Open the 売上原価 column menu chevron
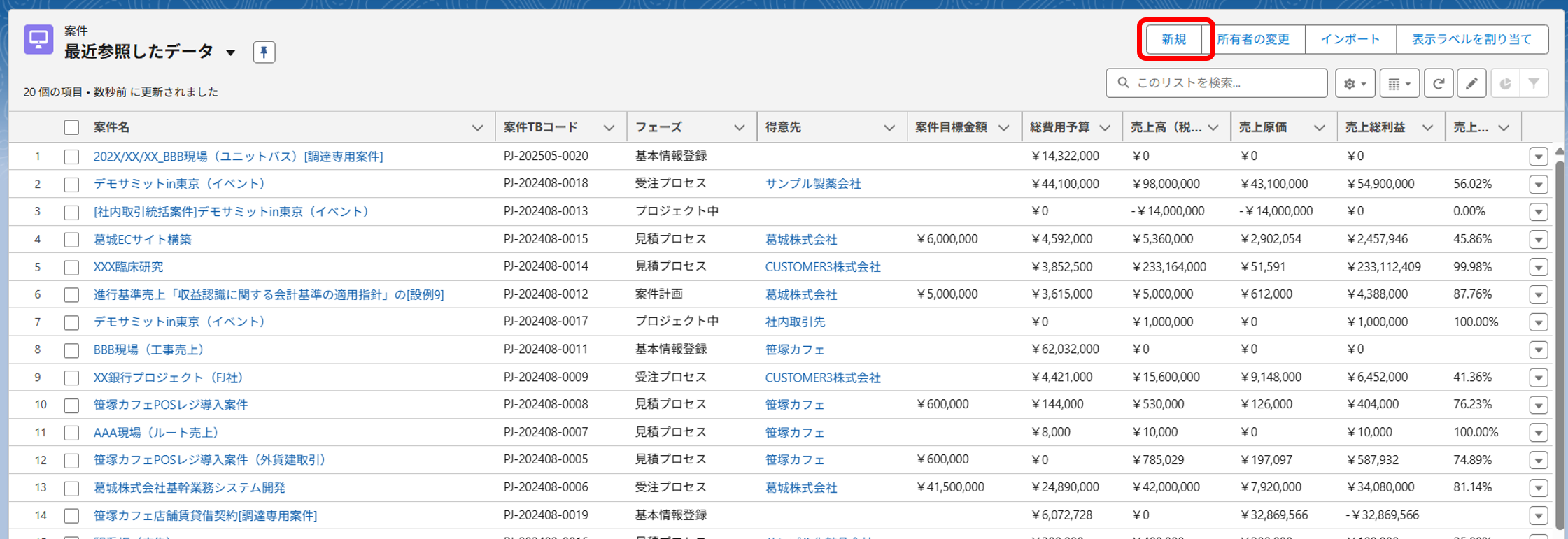This screenshot has height=539, width=1568. click(x=1319, y=128)
